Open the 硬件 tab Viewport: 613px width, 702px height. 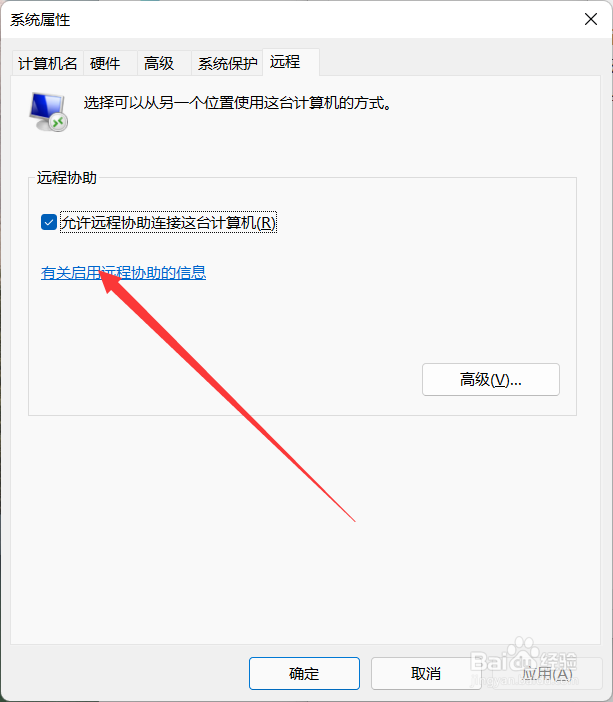pos(110,64)
